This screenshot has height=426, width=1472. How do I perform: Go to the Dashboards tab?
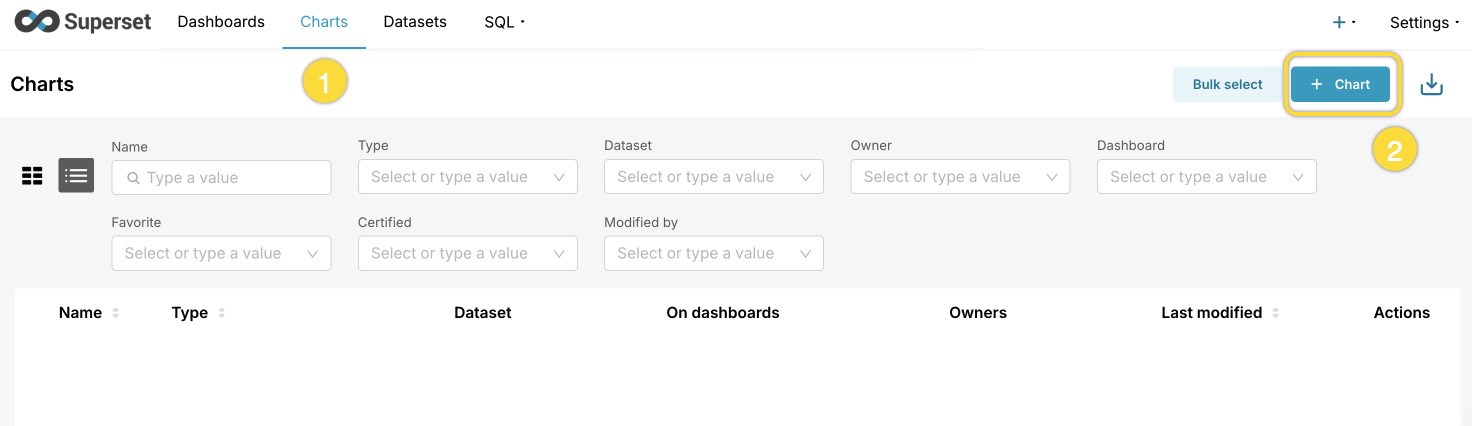coord(221,22)
